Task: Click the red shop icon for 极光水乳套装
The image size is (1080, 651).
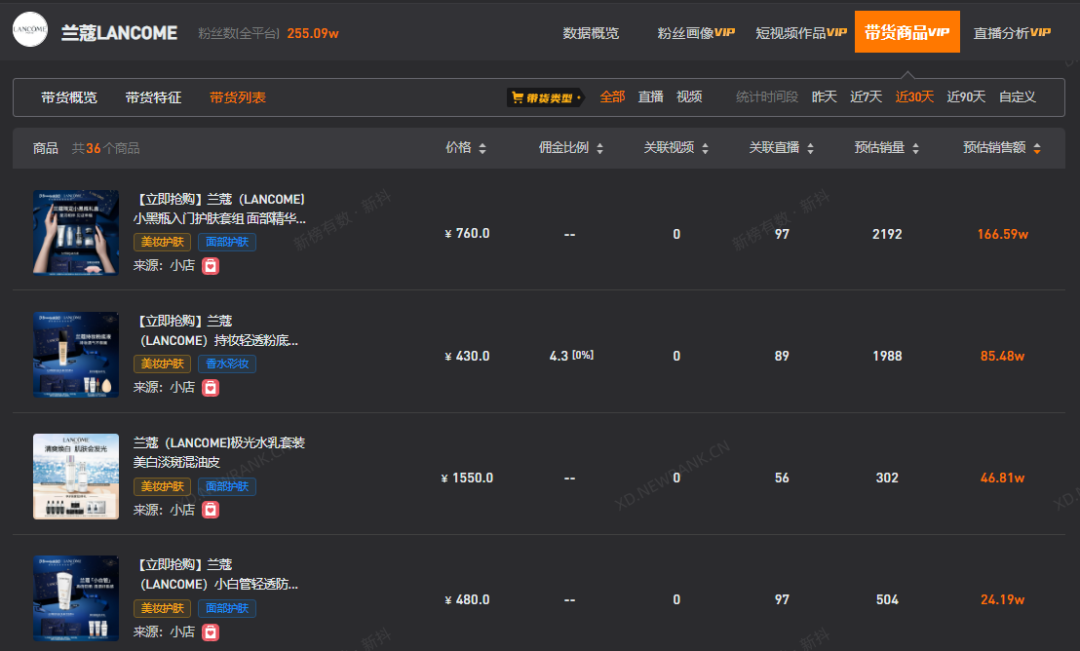Action: (211, 510)
